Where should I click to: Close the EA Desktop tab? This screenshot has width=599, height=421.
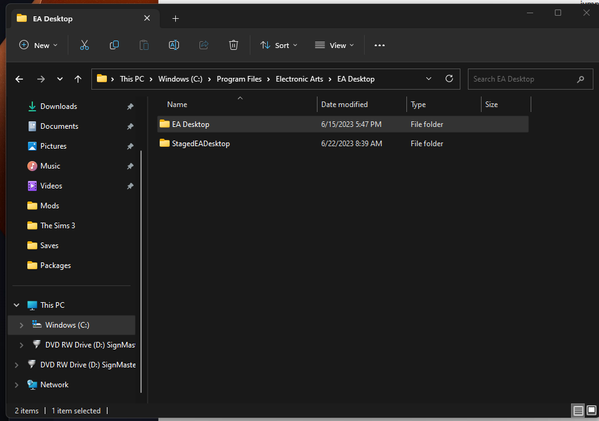click(x=147, y=18)
